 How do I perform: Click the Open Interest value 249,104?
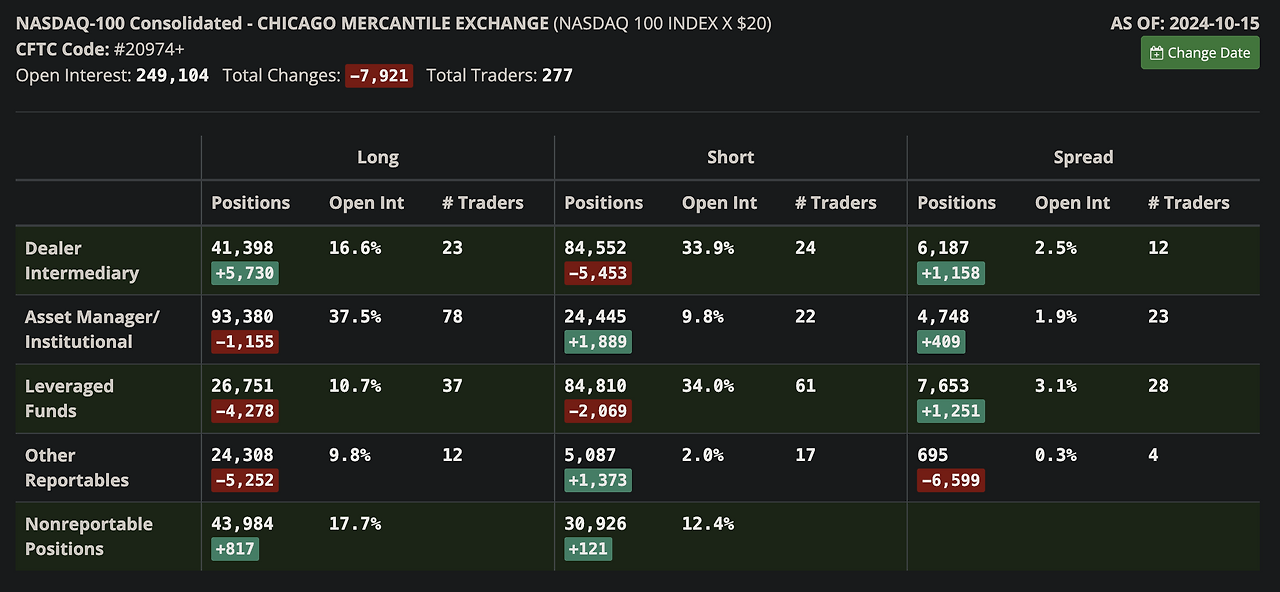172,75
